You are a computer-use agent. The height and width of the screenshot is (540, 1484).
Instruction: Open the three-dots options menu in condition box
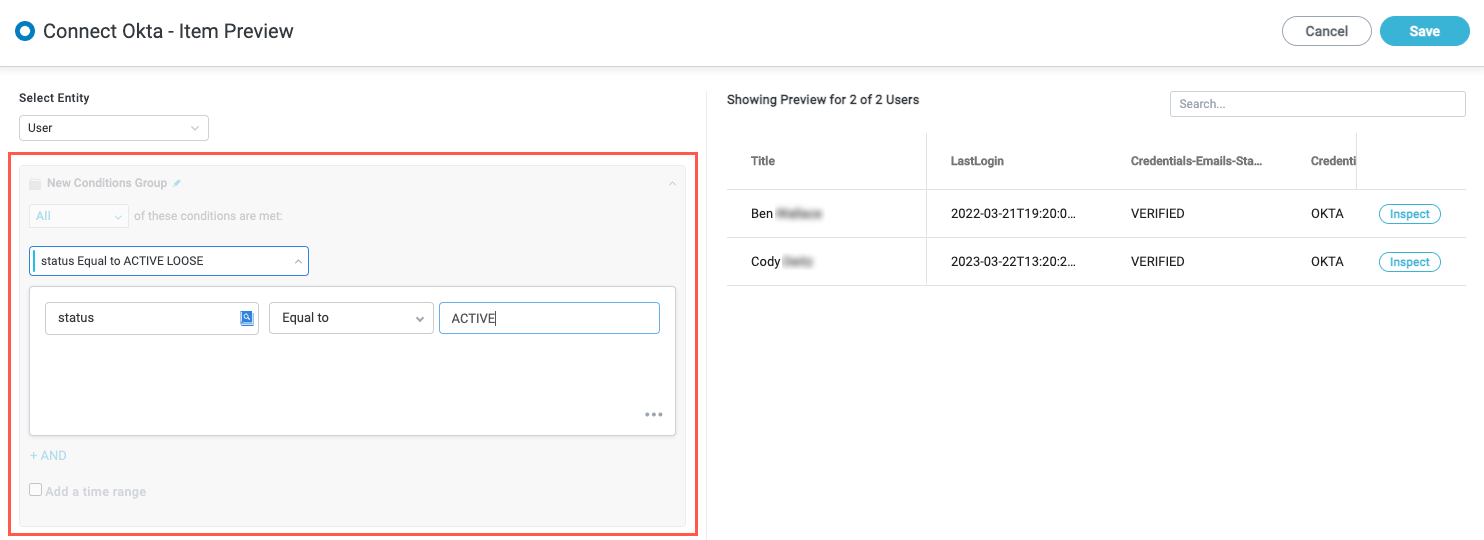pyautogui.click(x=653, y=414)
